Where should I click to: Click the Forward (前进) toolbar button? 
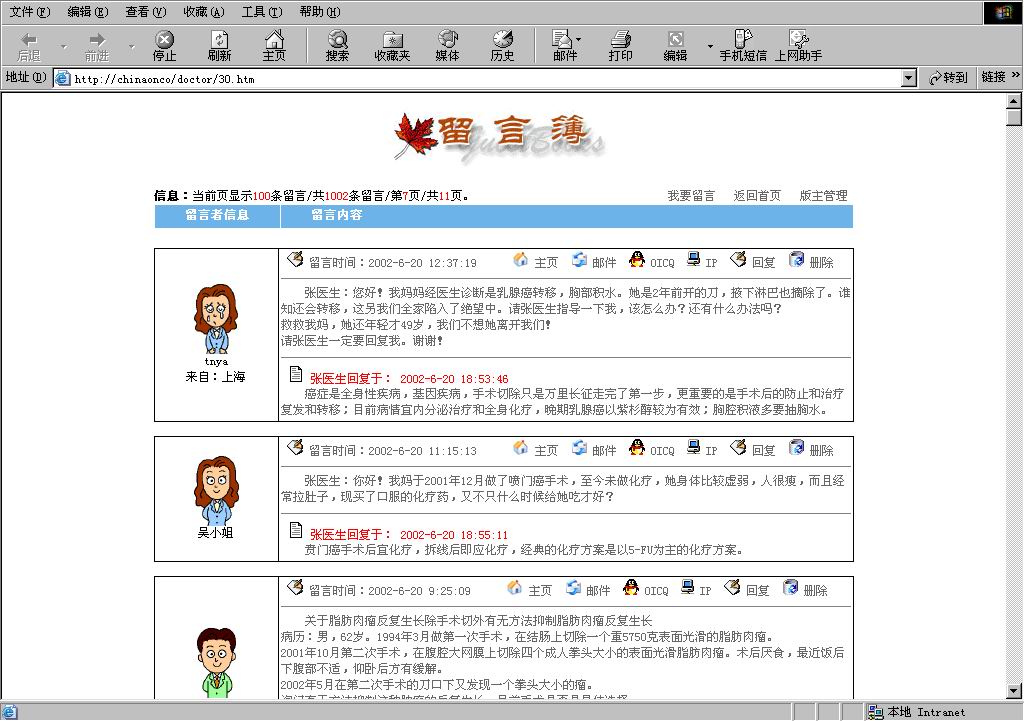tap(97, 46)
